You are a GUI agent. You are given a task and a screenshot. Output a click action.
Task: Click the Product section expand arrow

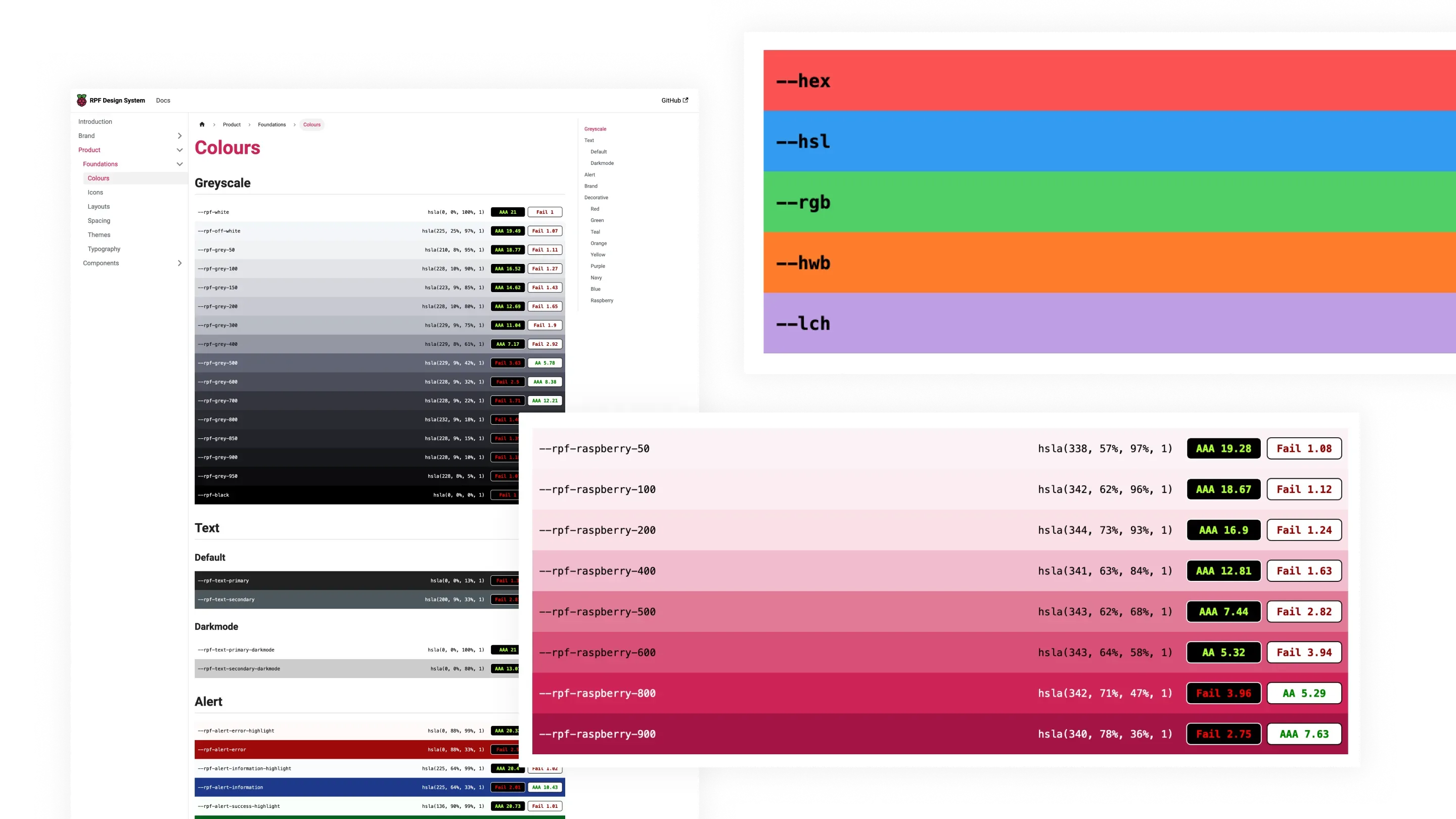pos(180,150)
